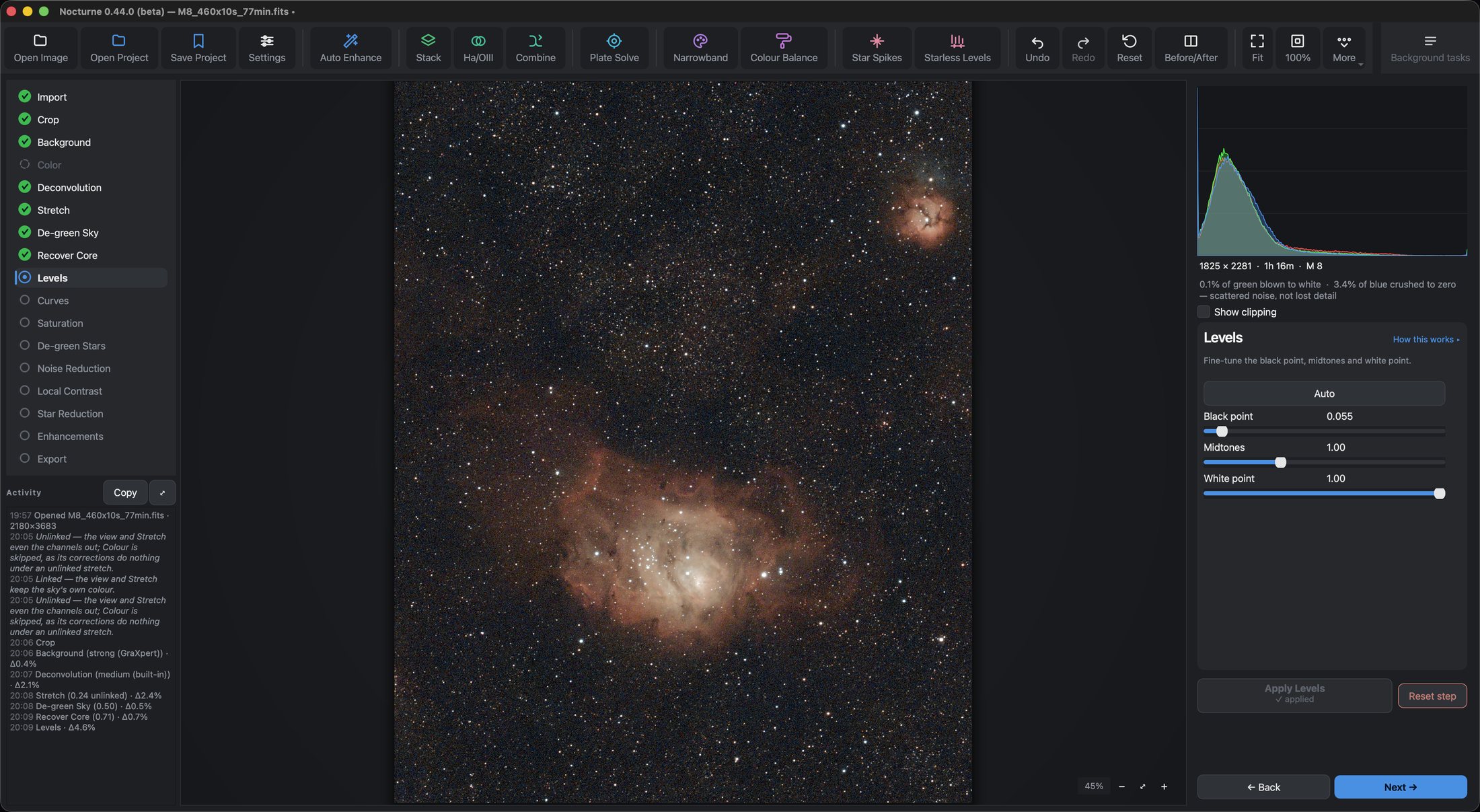Viewport: 1480px width, 812px height.
Task: Select the Export workflow step
Action: point(91,459)
